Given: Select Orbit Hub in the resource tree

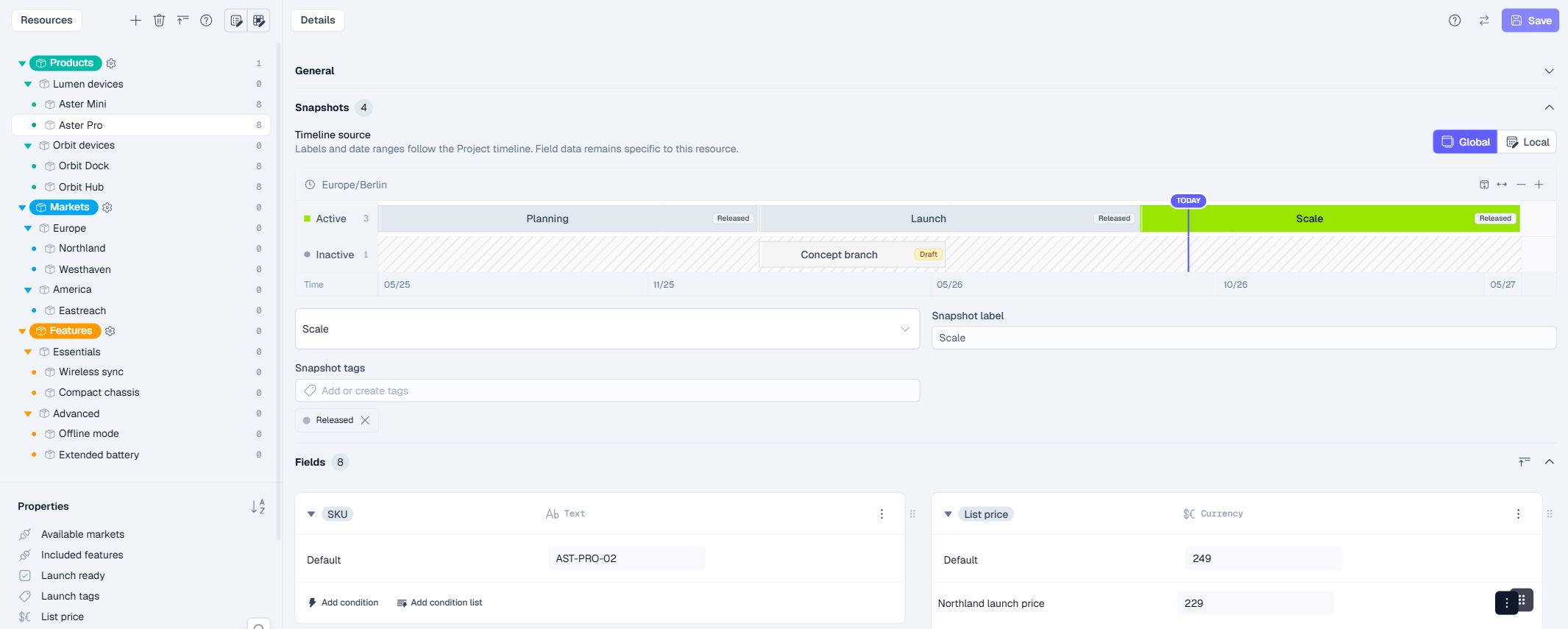Looking at the screenshot, I should [81, 187].
